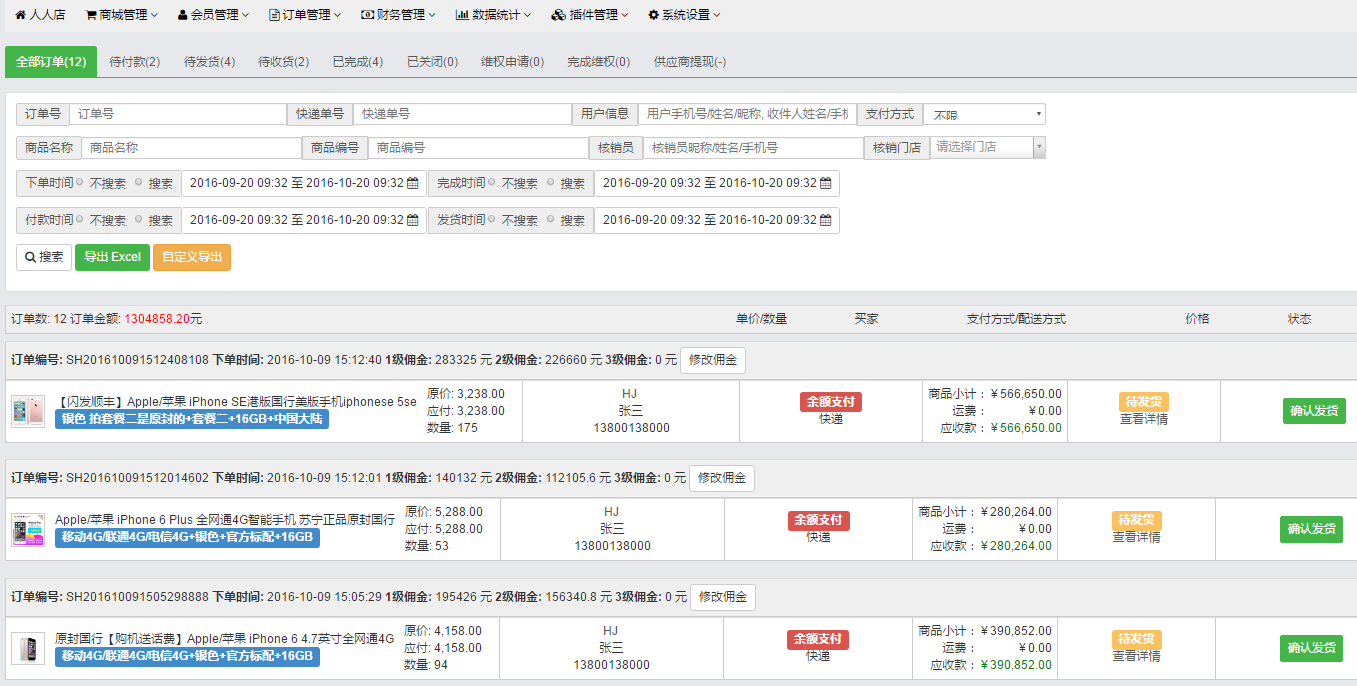Click 修改佣金 for order SH201610091505298888
Screen dimensions: 1357x686
(x=723, y=597)
